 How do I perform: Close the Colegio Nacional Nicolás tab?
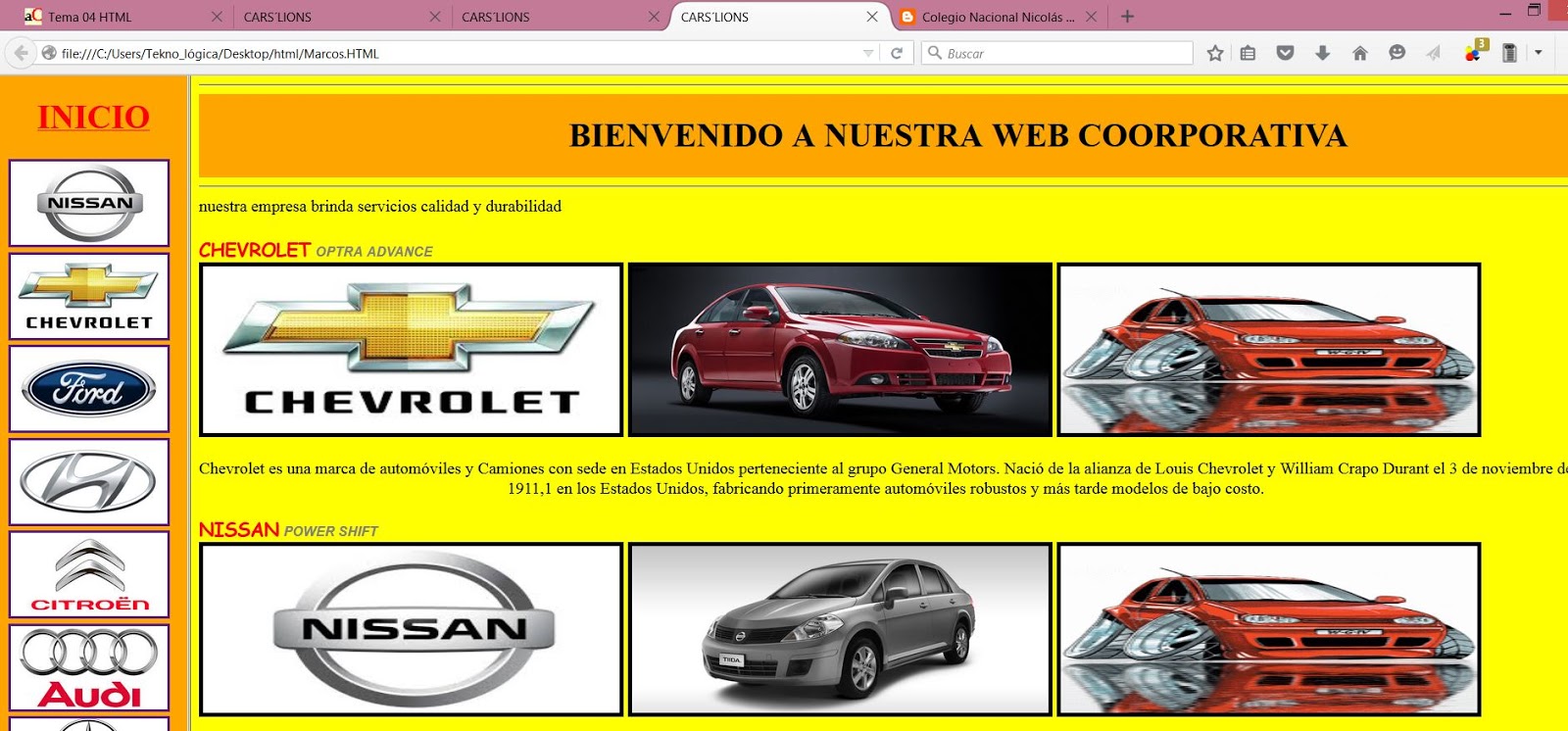pos(1091,17)
